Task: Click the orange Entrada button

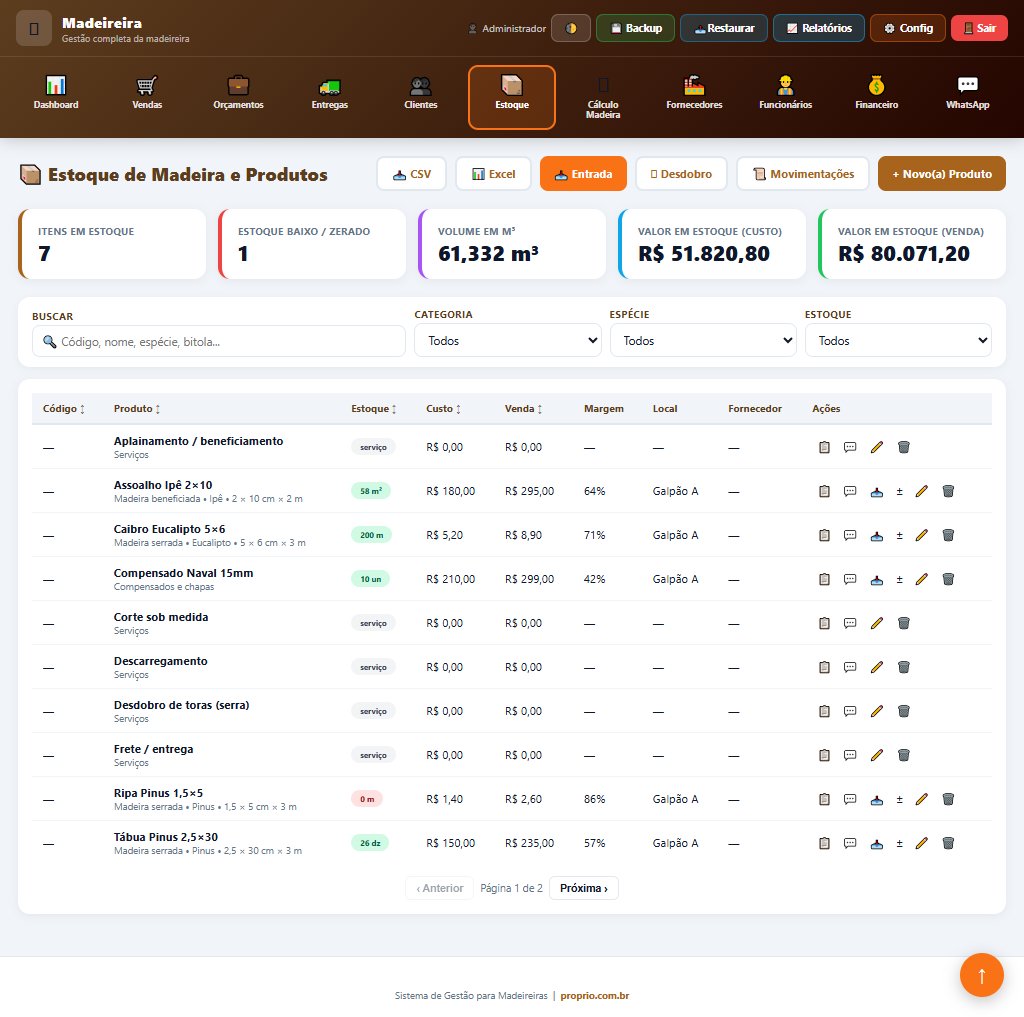Action: pyautogui.click(x=583, y=174)
